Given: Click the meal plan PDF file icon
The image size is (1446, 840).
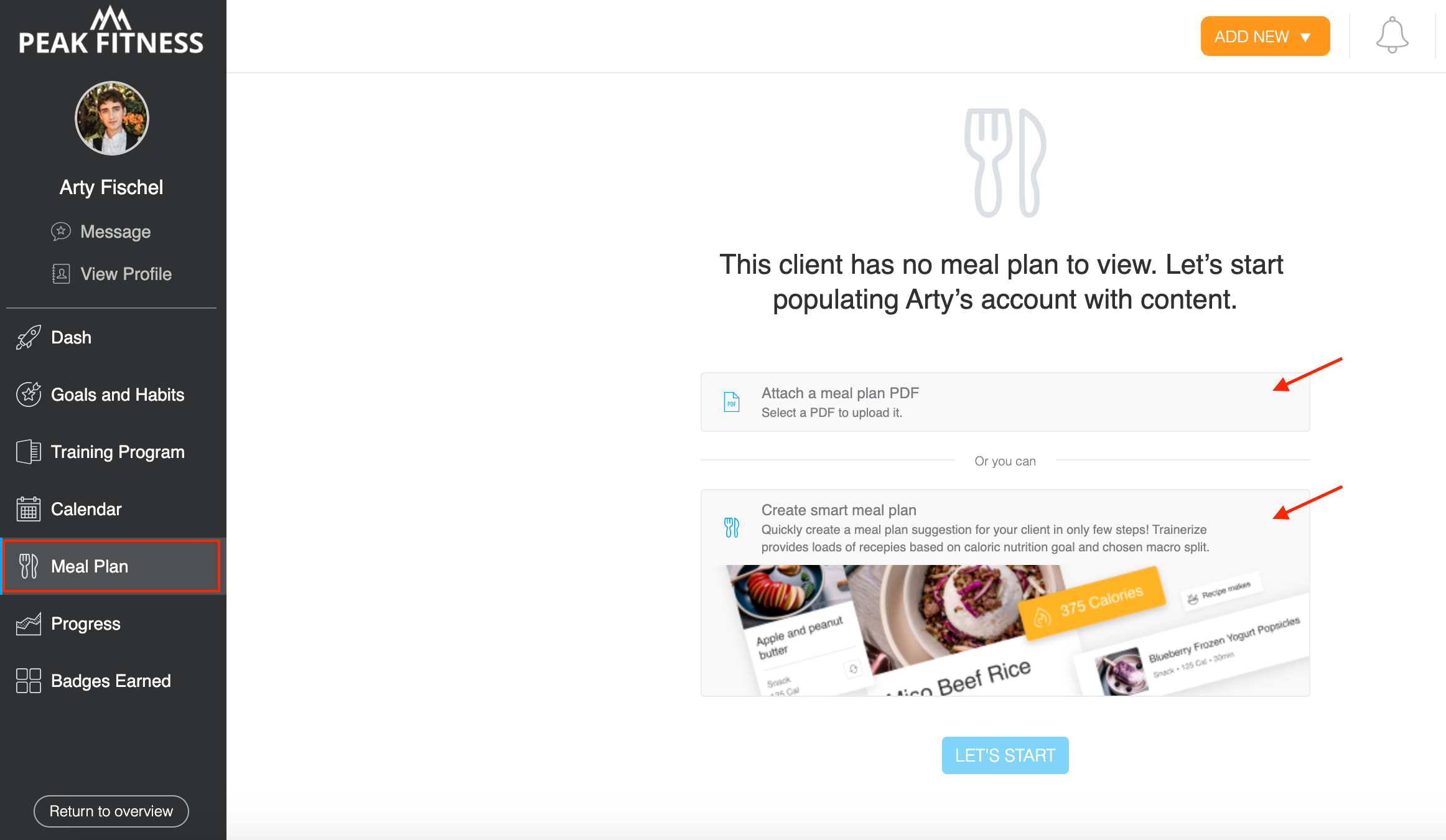Looking at the screenshot, I should tap(730, 401).
